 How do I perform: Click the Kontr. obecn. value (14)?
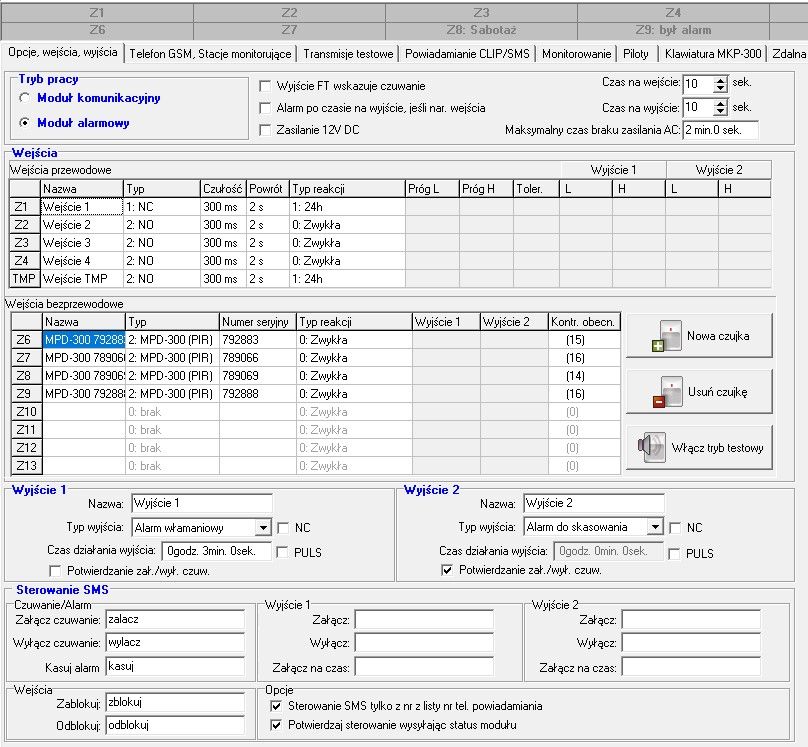[x=584, y=376]
